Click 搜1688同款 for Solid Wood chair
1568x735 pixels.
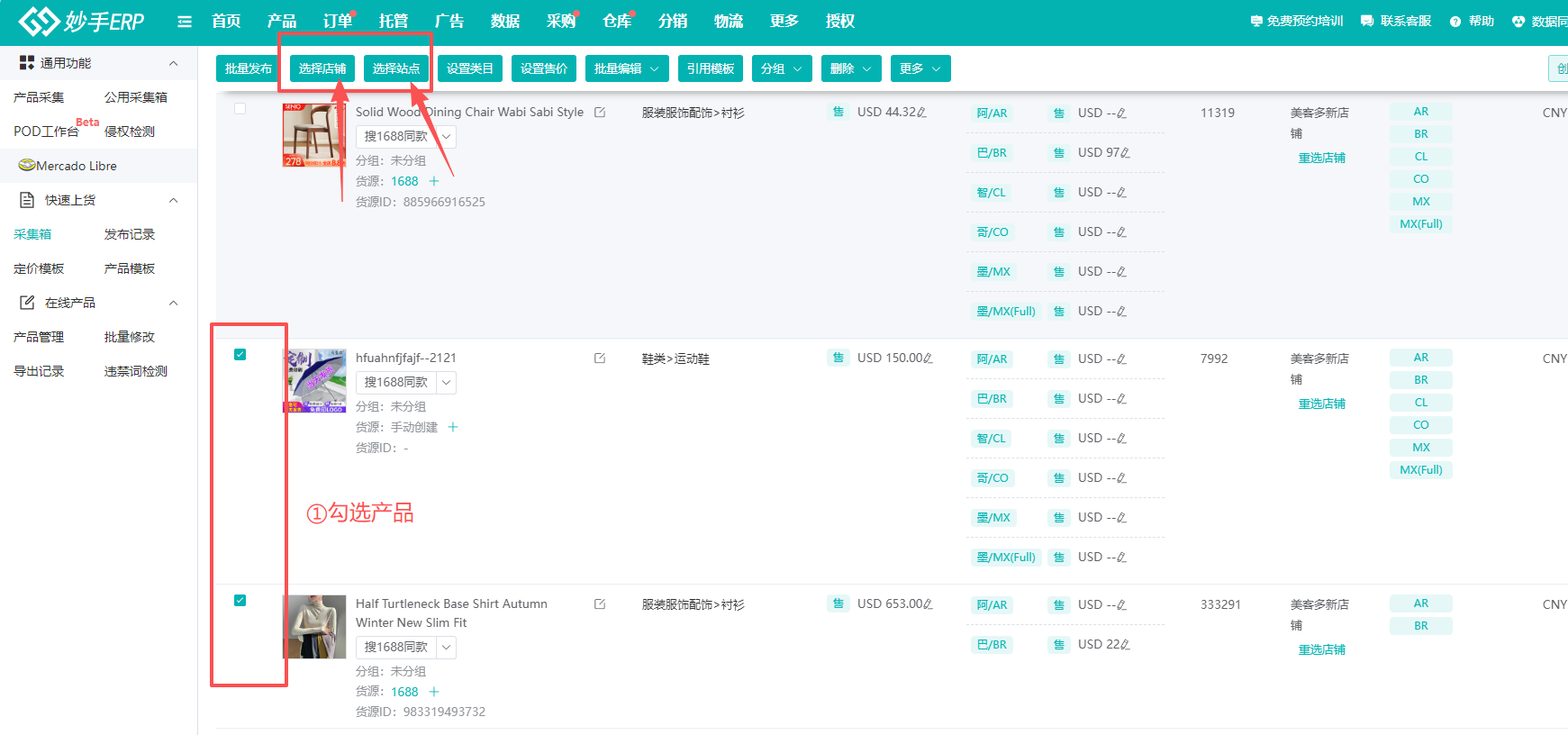tap(396, 137)
